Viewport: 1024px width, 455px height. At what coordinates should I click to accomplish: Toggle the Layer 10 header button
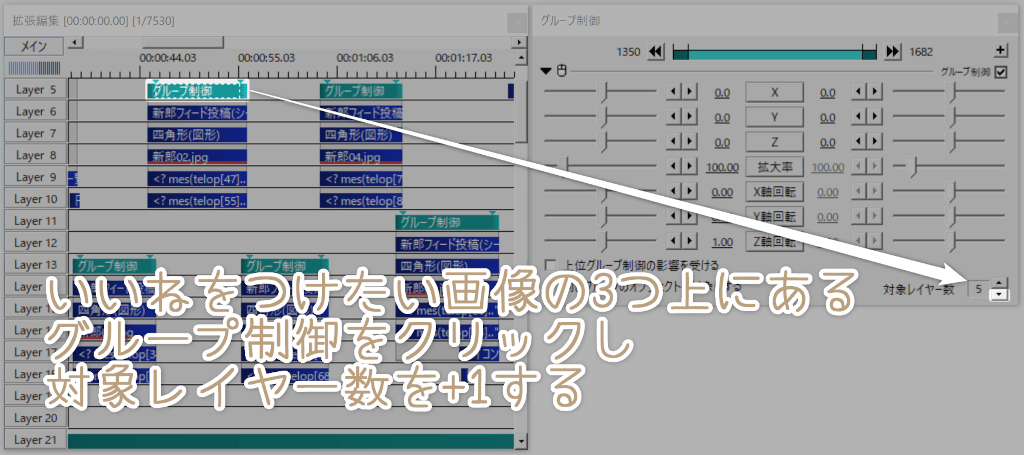(x=35, y=199)
